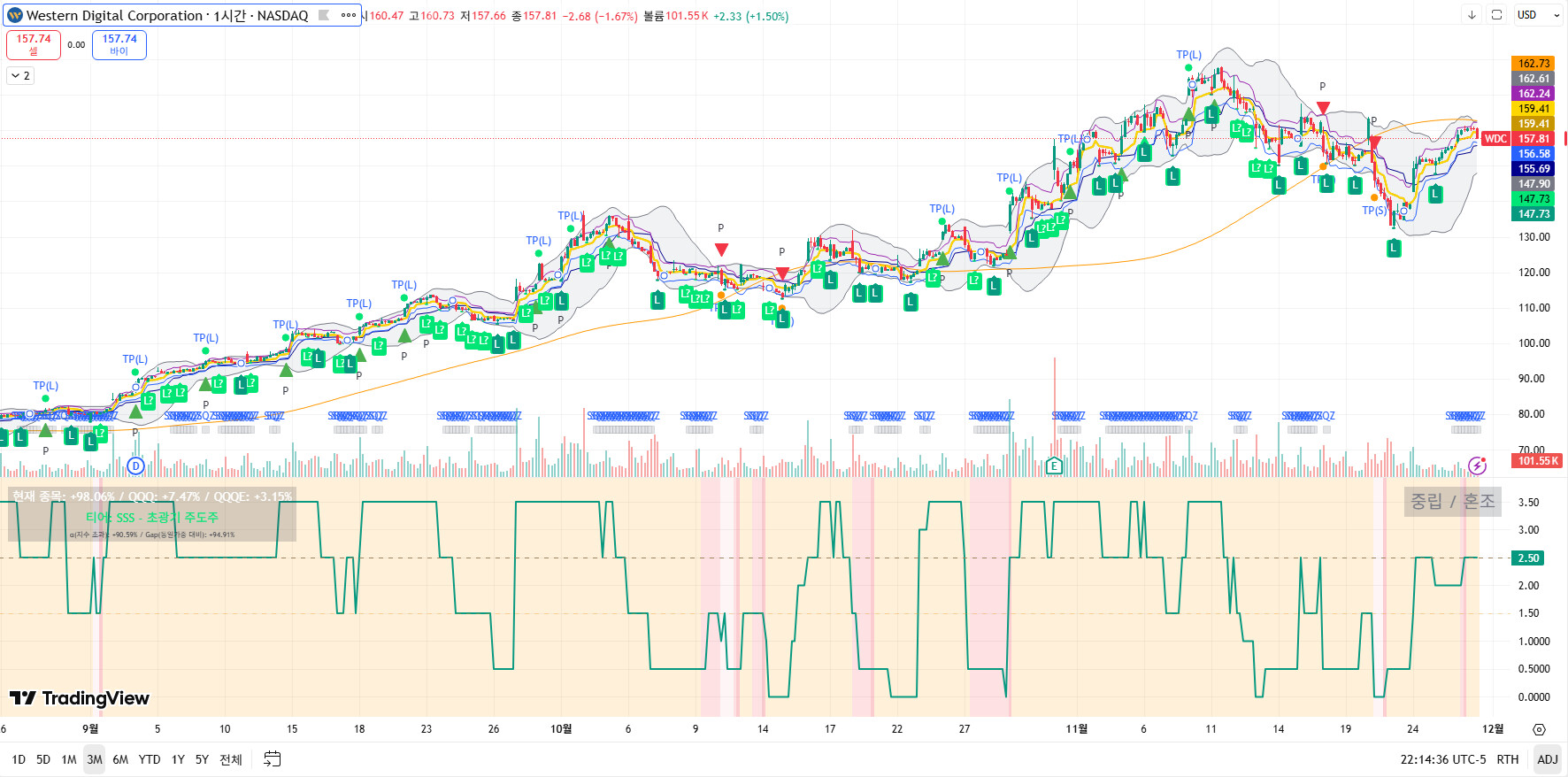Screen dimensions: 1568x777
Task: Open time axis settings gear icon
Action: pos(1539,729)
